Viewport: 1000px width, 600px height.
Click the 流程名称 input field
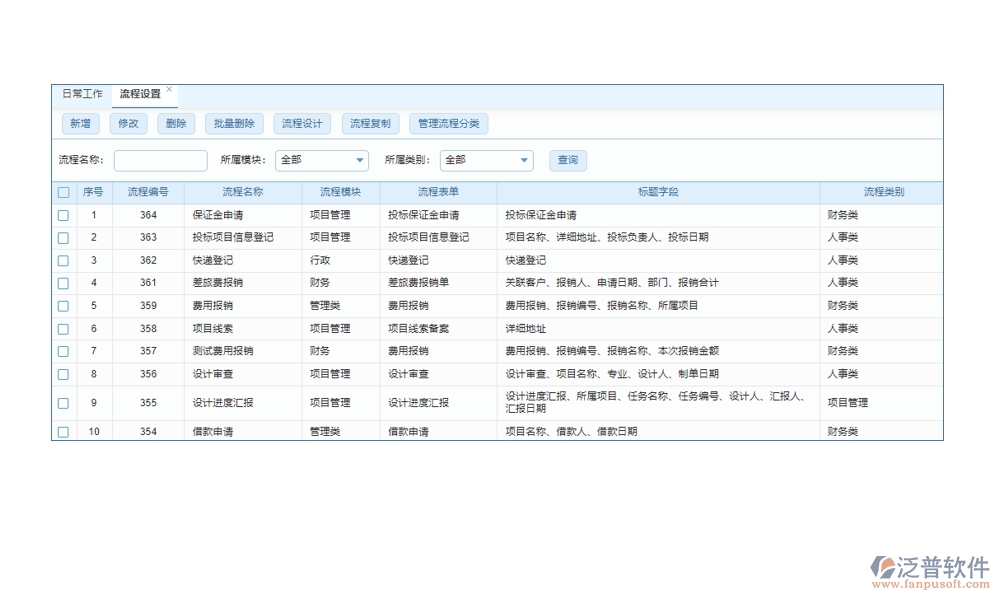[160, 160]
